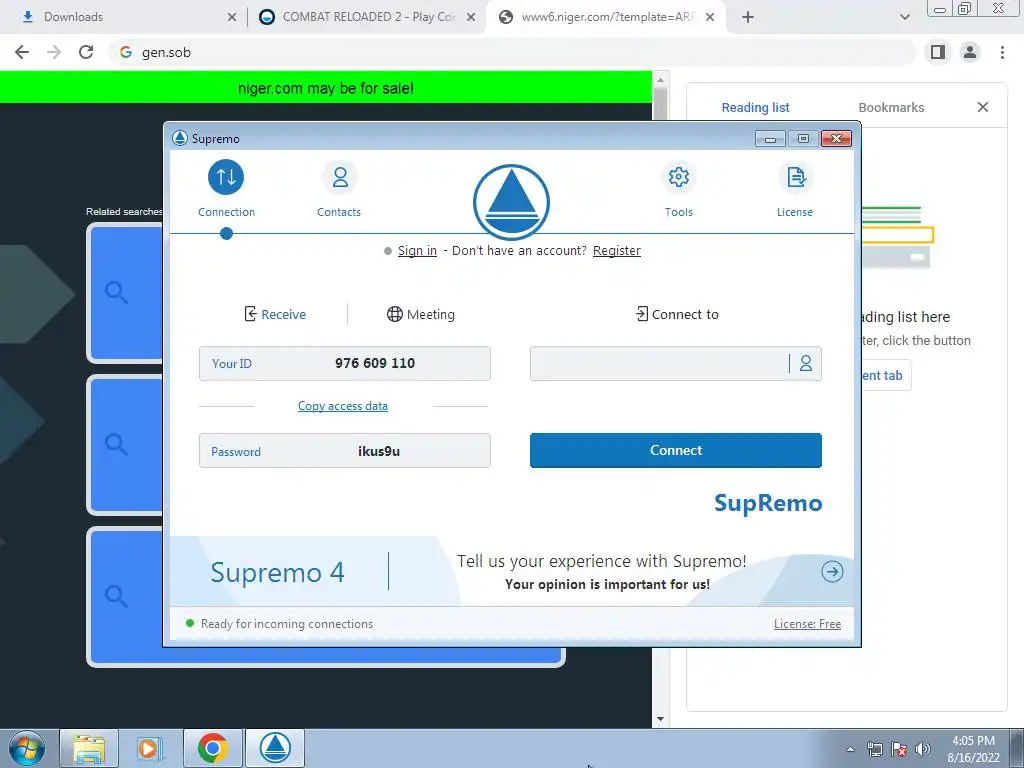Click the Action Center flag icon in the tray
Viewport: 1024px width, 768px height.
[899, 749]
